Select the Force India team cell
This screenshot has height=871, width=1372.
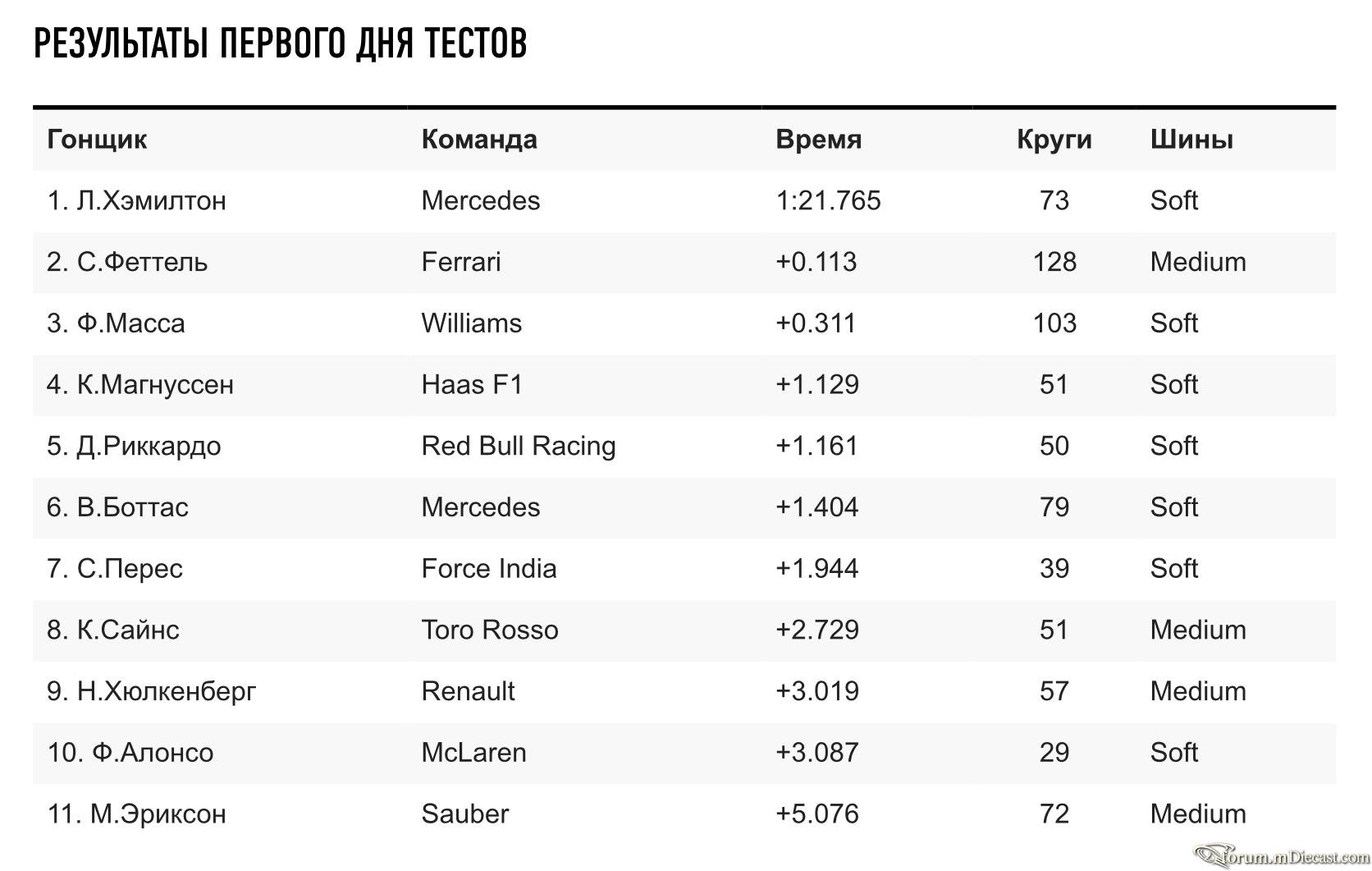tap(489, 568)
